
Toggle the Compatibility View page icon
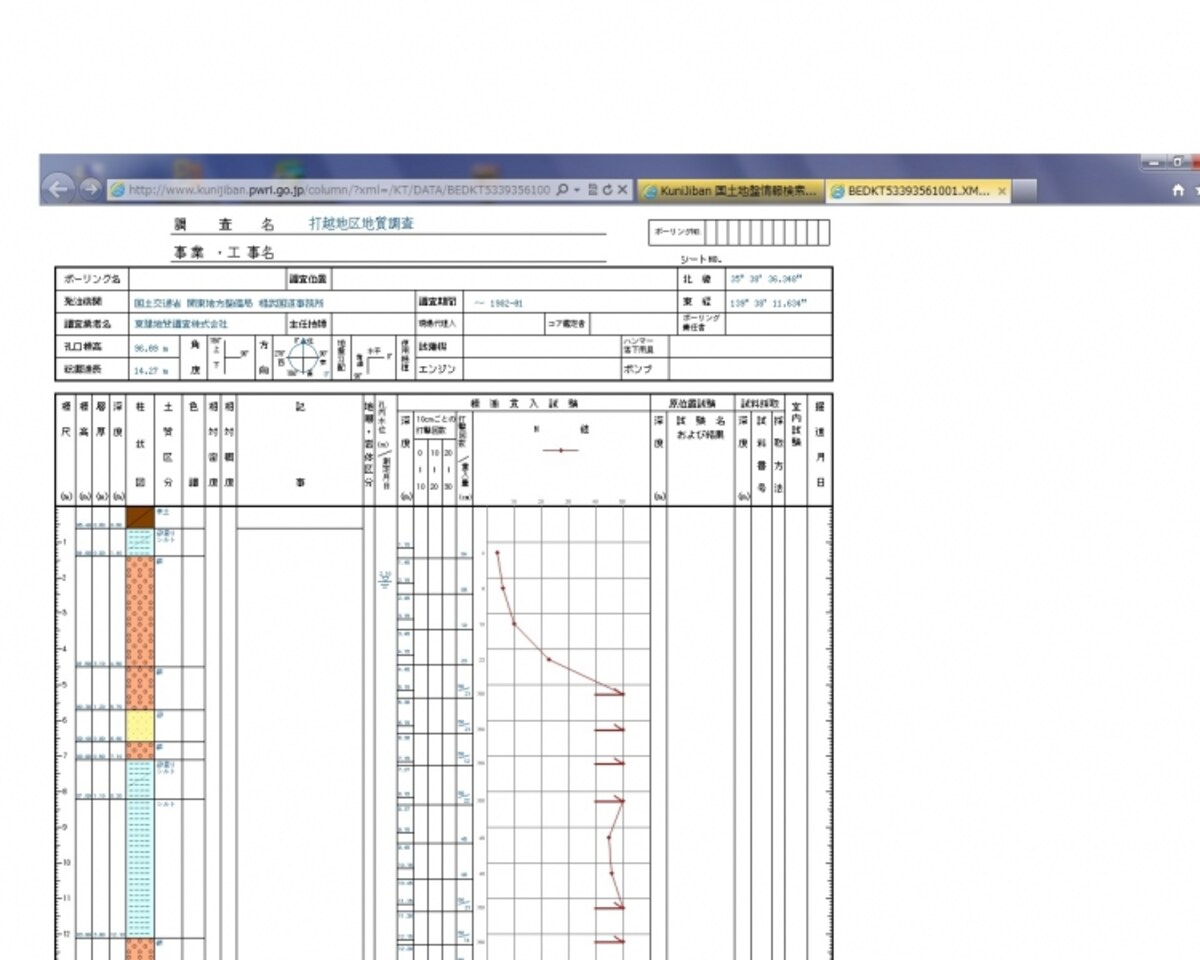click(x=592, y=189)
